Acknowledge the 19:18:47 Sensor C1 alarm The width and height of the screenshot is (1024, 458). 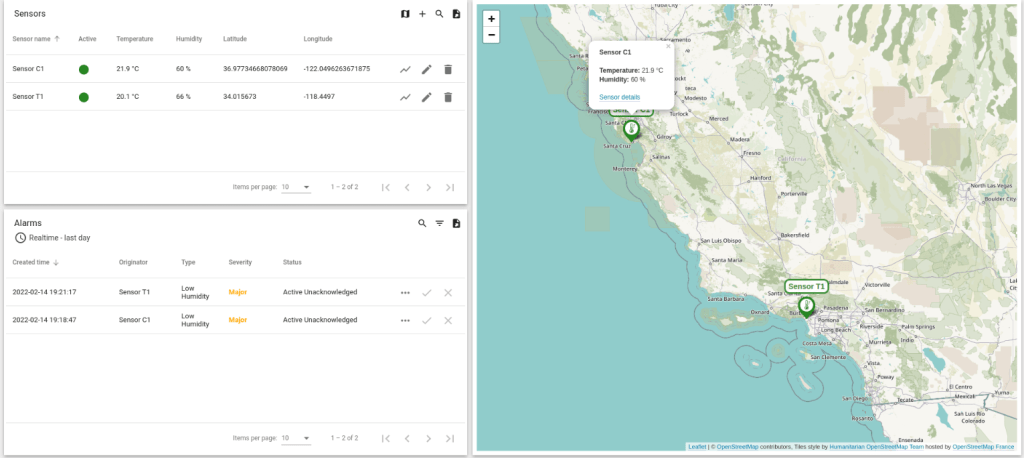click(426, 321)
